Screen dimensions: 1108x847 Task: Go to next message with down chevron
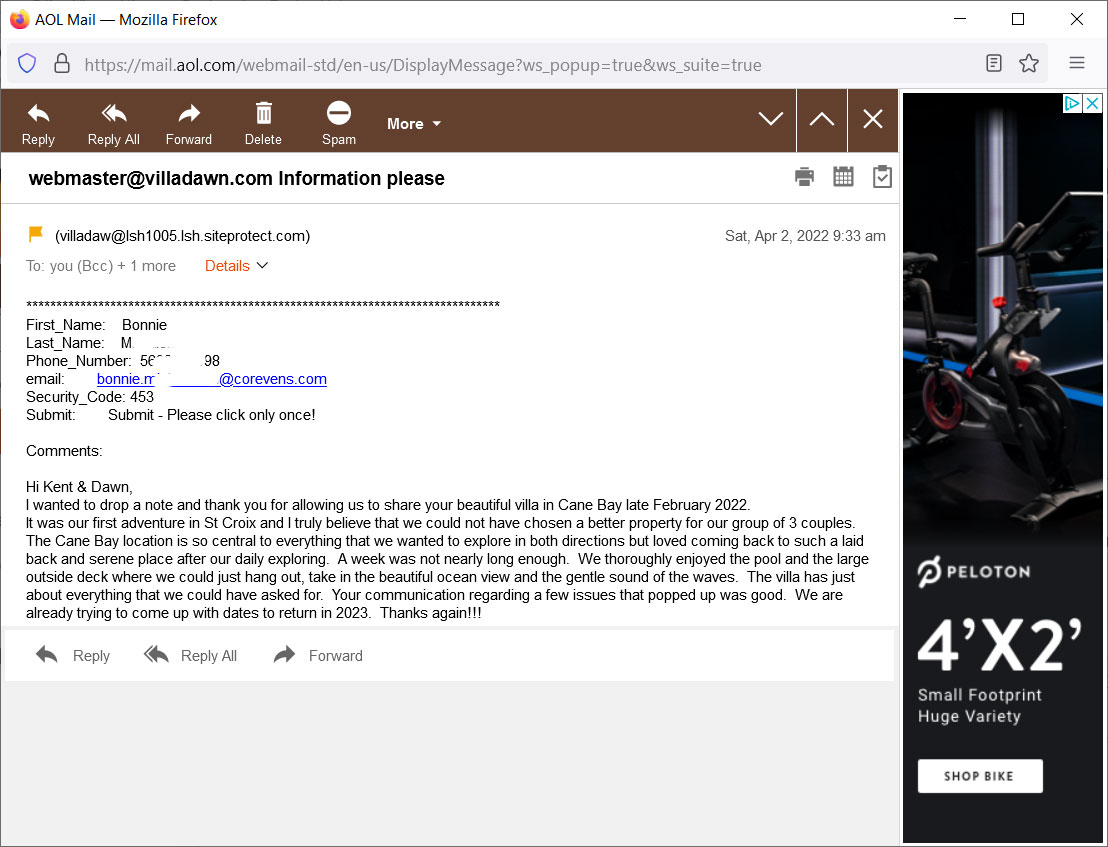[x=770, y=119]
